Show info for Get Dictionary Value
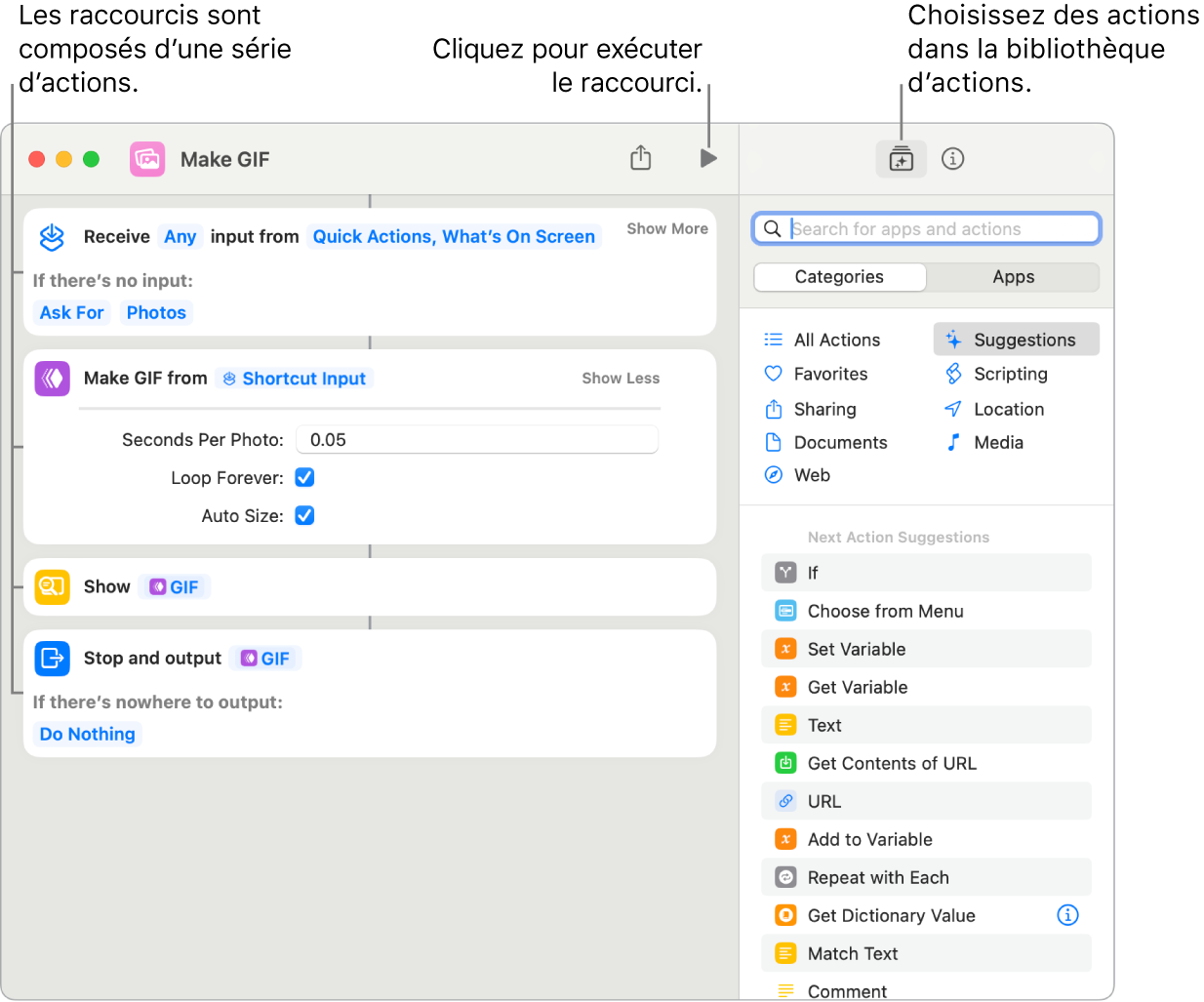This screenshot has width=1204, height=1002. (1067, 915)
